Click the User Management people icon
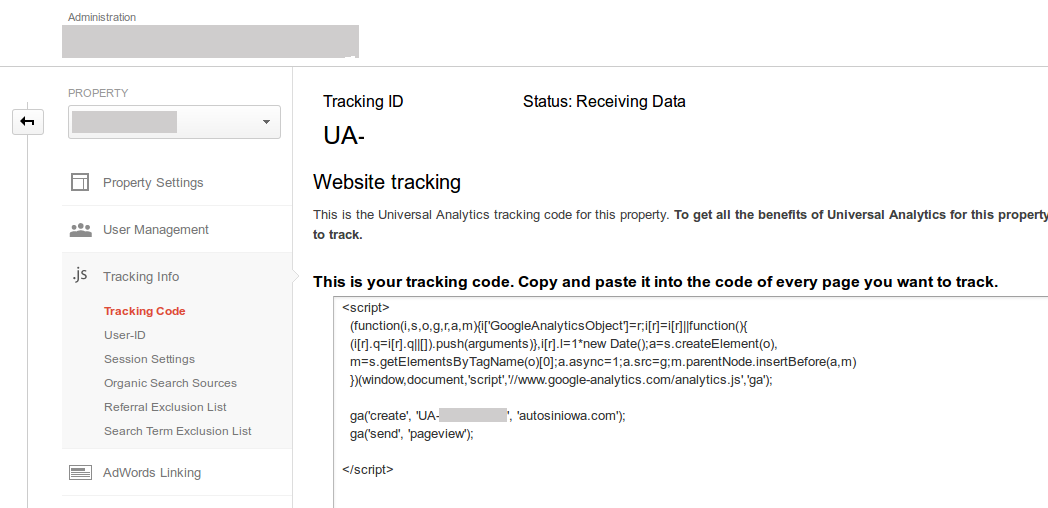The image size is (1048, 508). click(80, 230)
